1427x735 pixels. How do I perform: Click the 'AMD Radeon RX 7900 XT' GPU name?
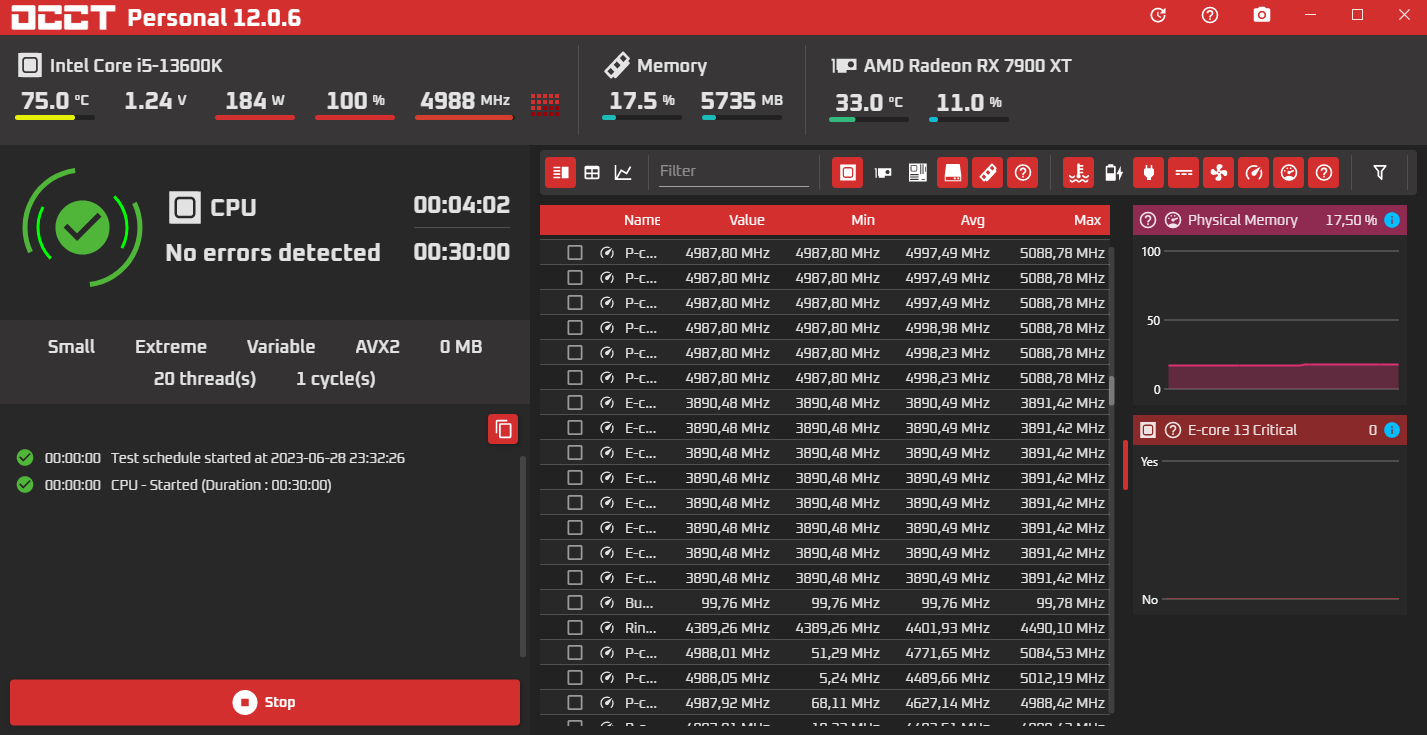coord(968,66)
